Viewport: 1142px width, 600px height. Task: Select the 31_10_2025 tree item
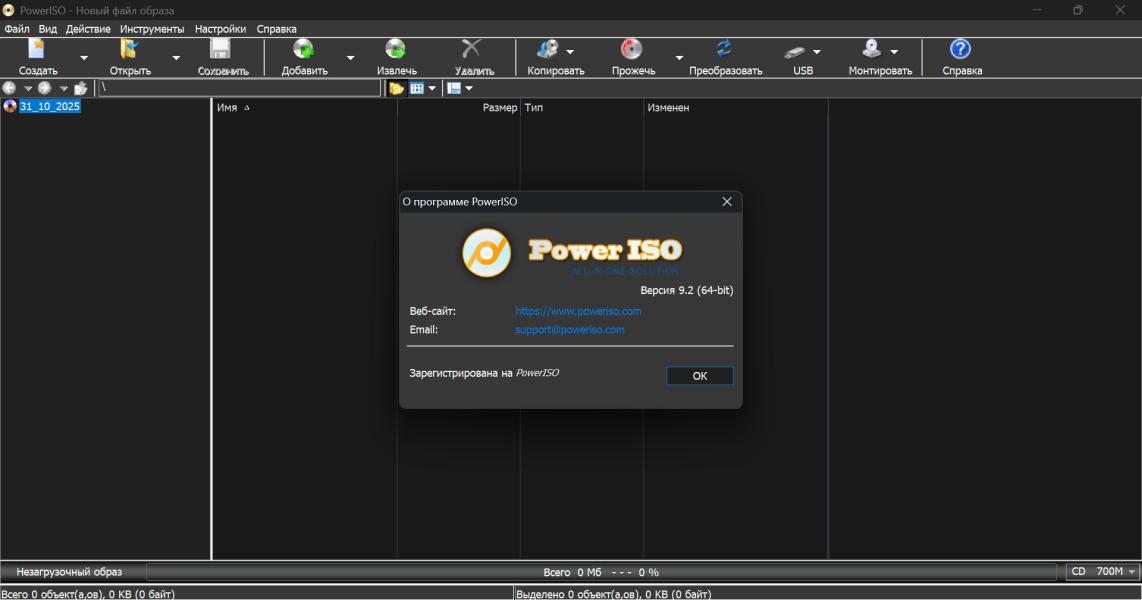[x=50, y=107]
